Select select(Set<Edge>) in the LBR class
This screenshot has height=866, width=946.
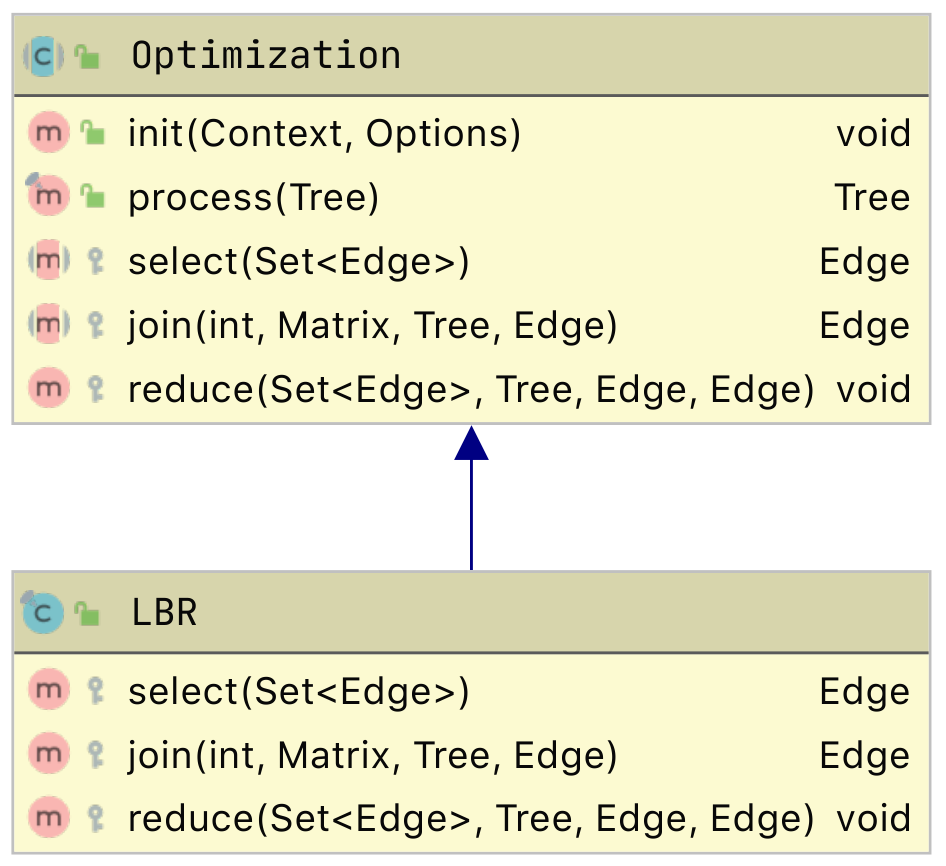coord(299,692)
